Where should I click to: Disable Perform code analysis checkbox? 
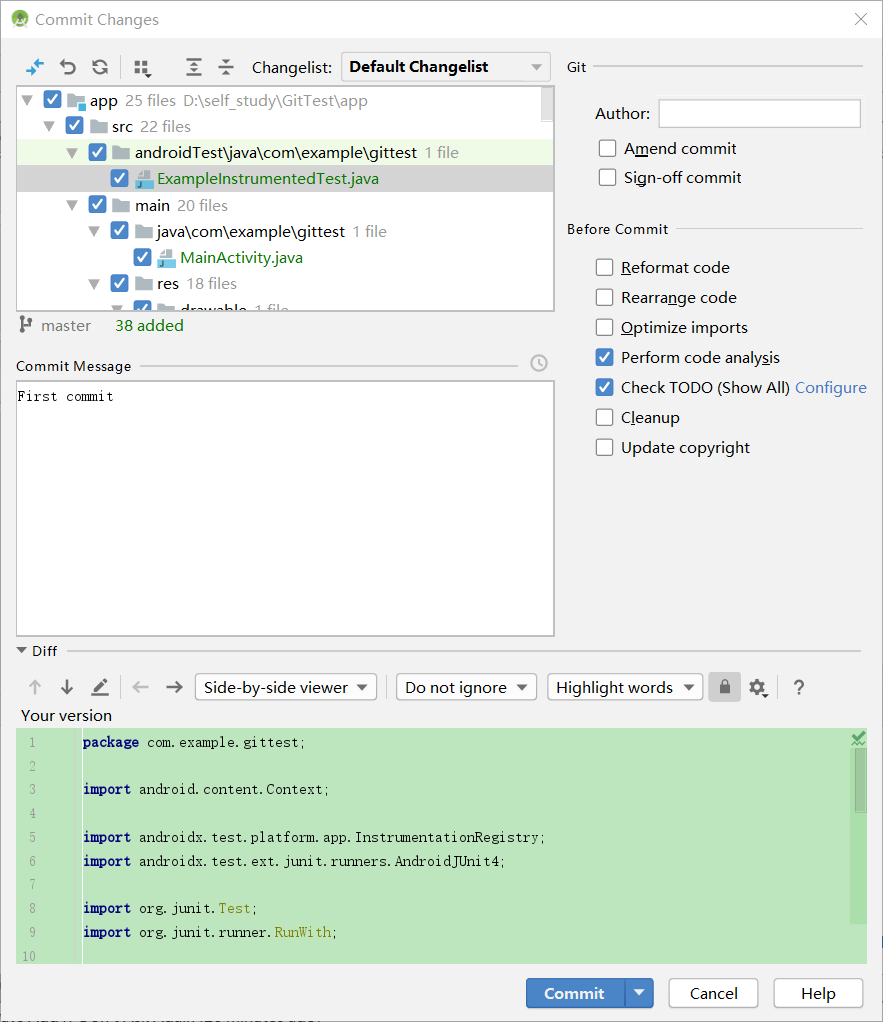coord(605,357)
